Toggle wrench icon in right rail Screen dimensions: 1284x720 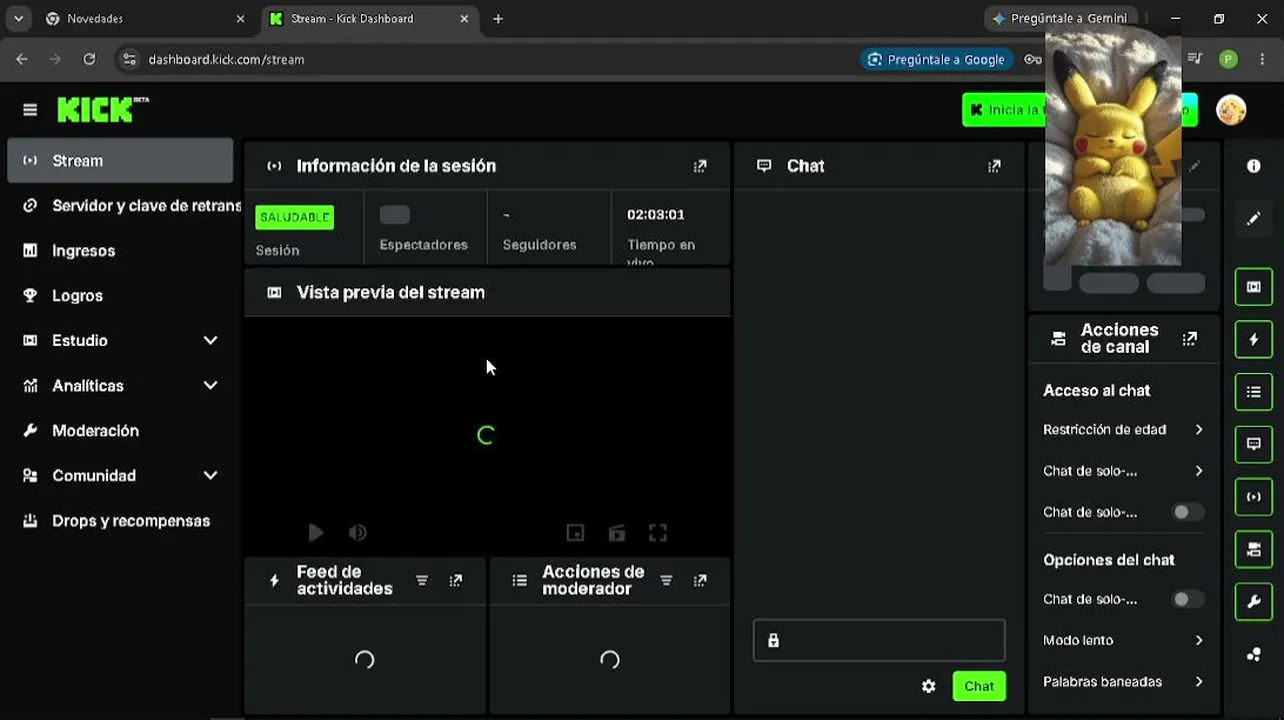(1254, 602)
